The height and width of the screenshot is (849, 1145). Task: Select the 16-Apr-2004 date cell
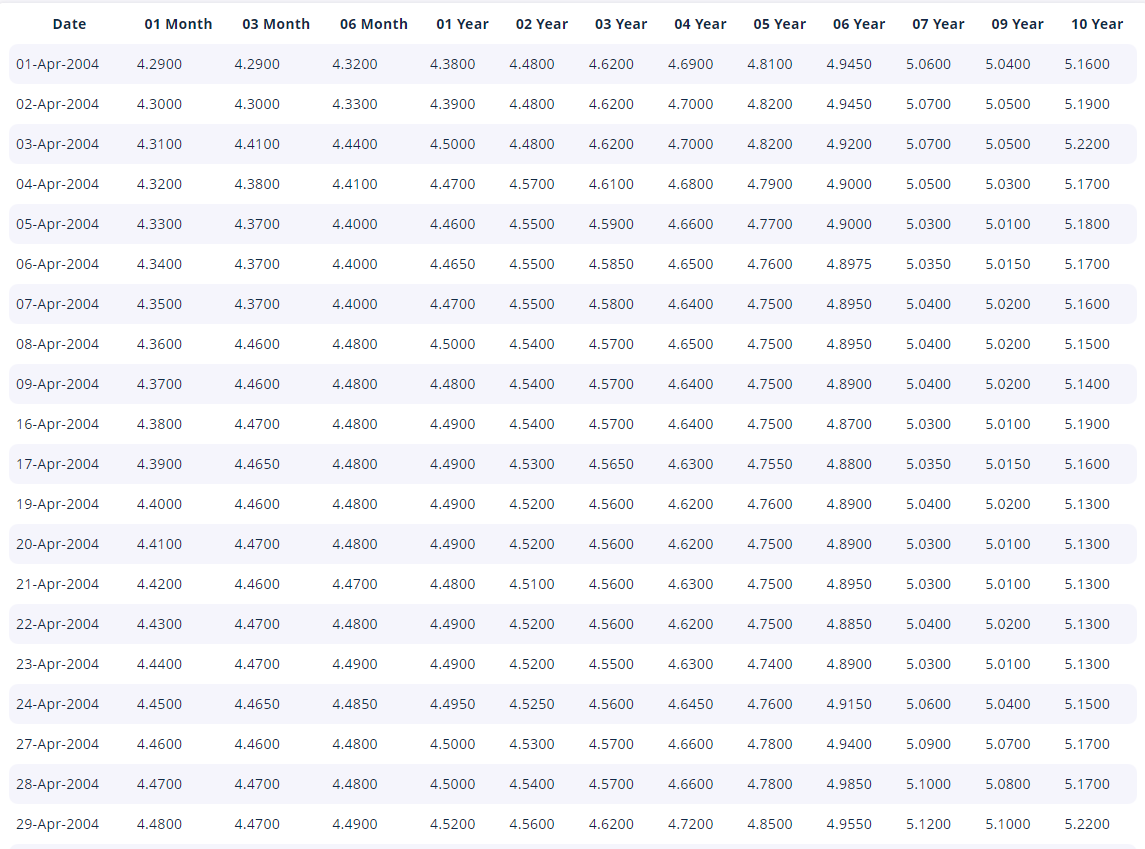[x=58, y=424]
